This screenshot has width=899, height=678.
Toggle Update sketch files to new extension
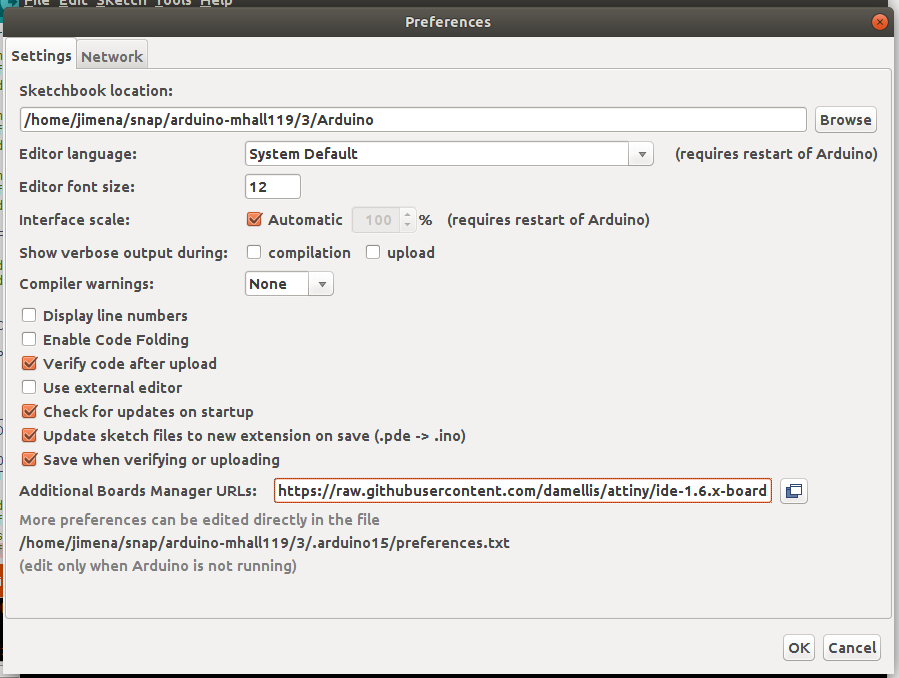pyautogui.click(x=29, y=436)
